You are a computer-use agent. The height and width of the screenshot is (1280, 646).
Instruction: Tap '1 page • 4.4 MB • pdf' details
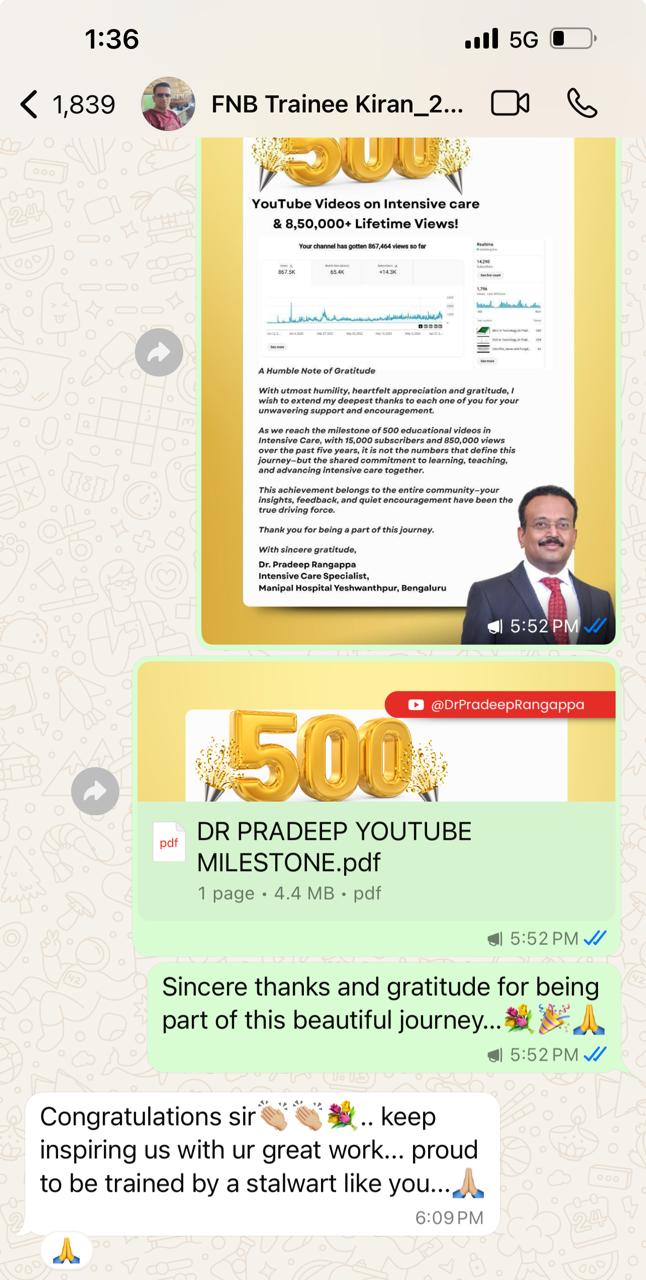tap(289, 893)
